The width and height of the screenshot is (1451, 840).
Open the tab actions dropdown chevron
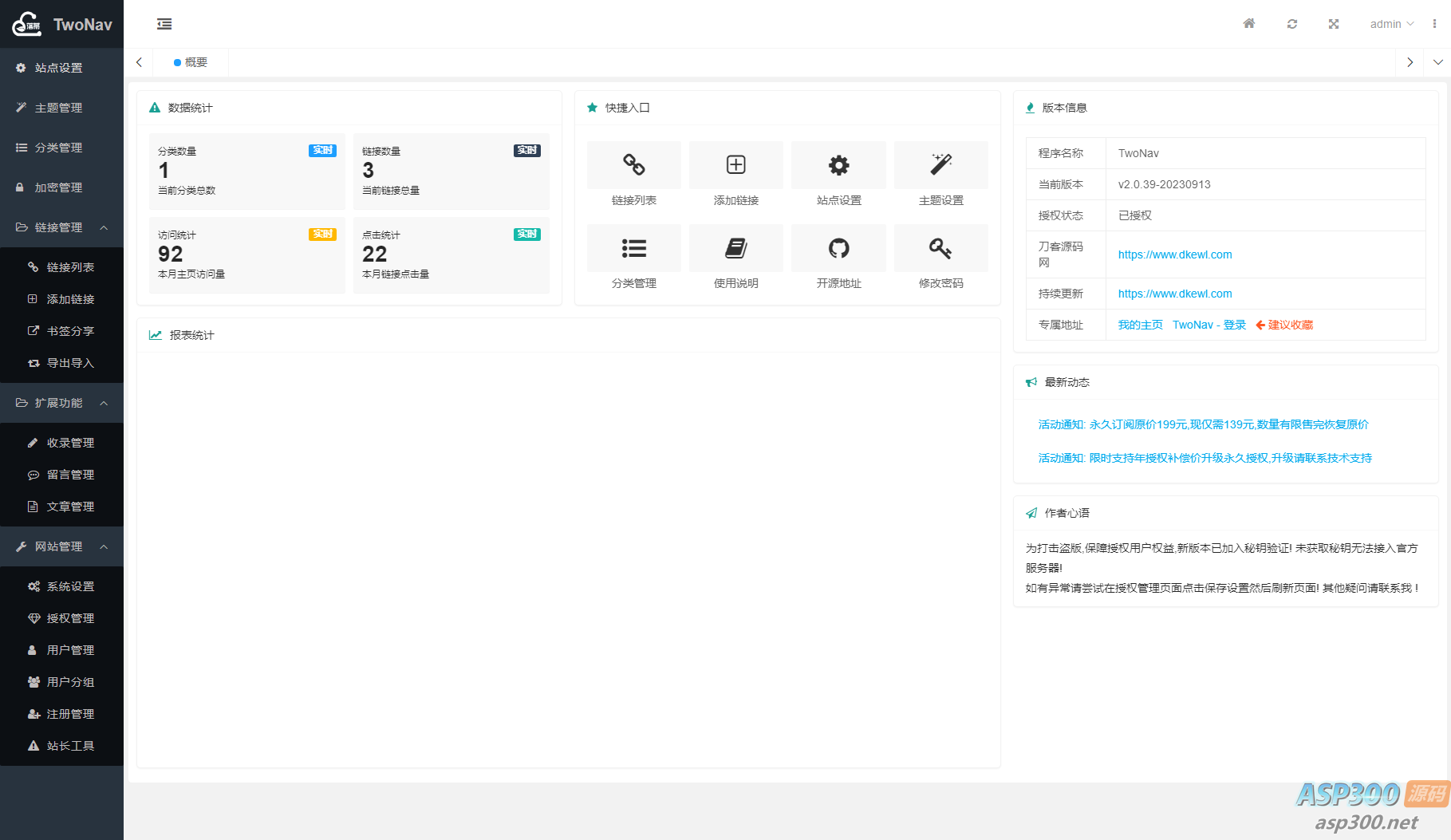click(1438, 62)
